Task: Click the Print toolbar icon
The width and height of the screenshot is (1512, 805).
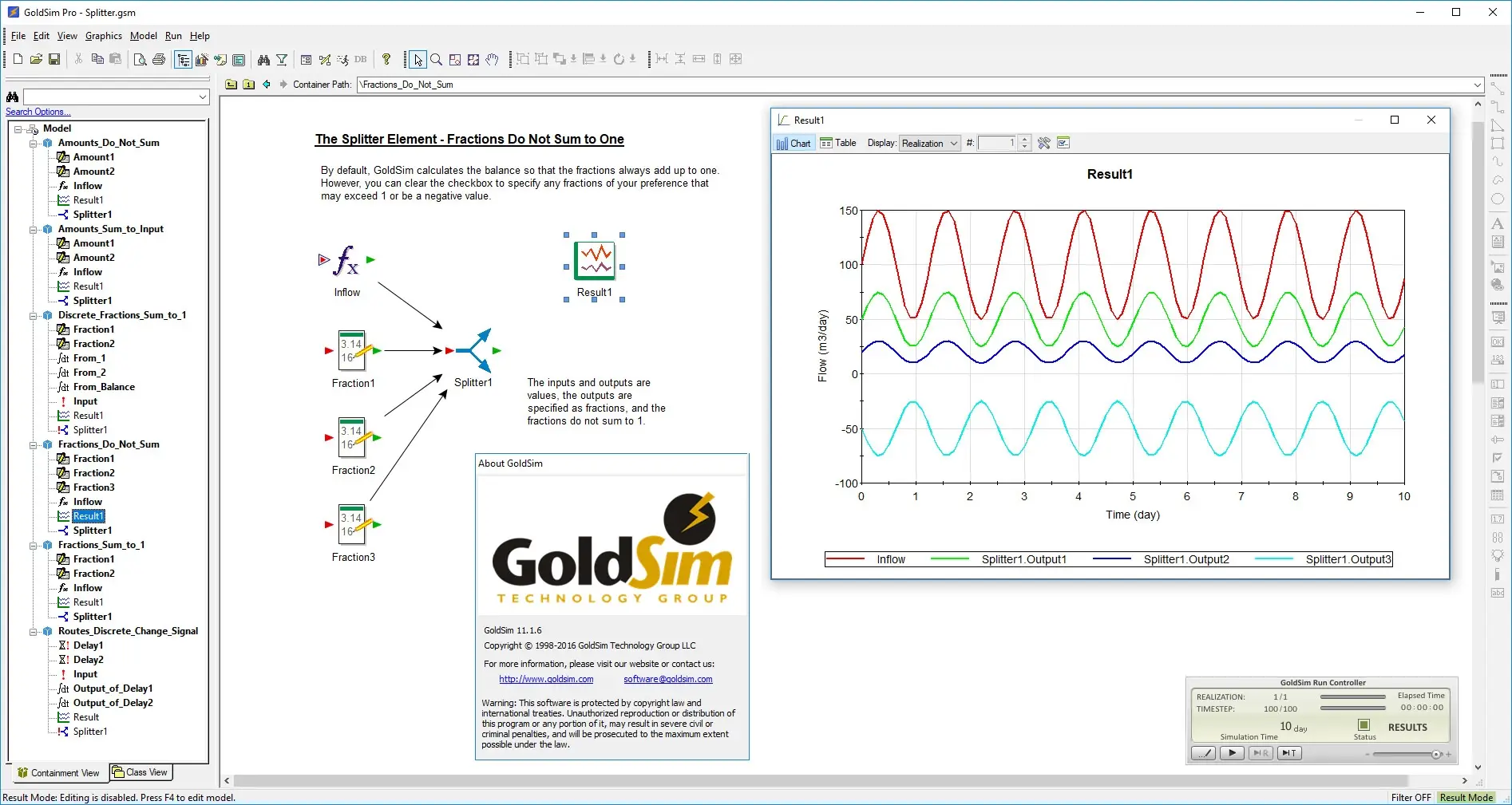Action: pyautogui.click(x=159, y=59)
